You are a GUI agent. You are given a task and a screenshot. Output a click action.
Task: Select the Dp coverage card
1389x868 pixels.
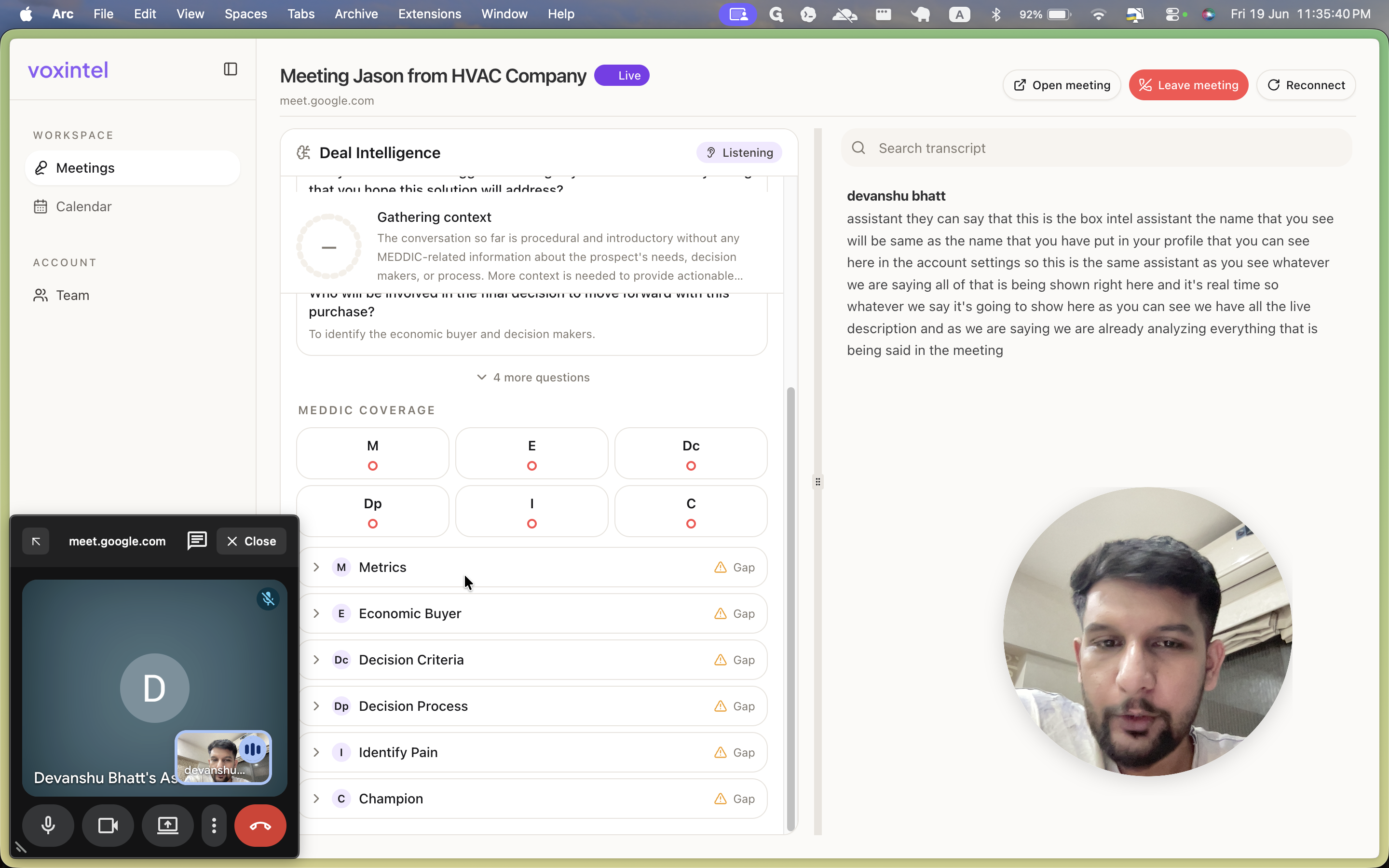tap(372, 512)
